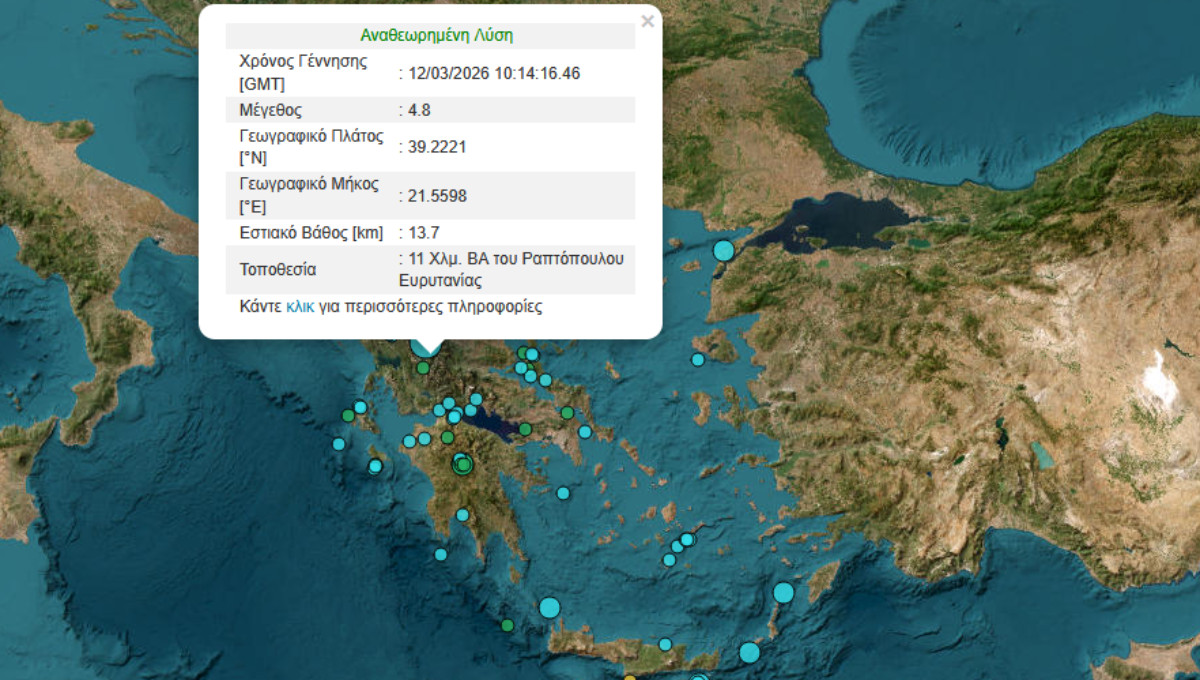Click cyan marker offshore southwest of Peloponnese

[440, 555]
